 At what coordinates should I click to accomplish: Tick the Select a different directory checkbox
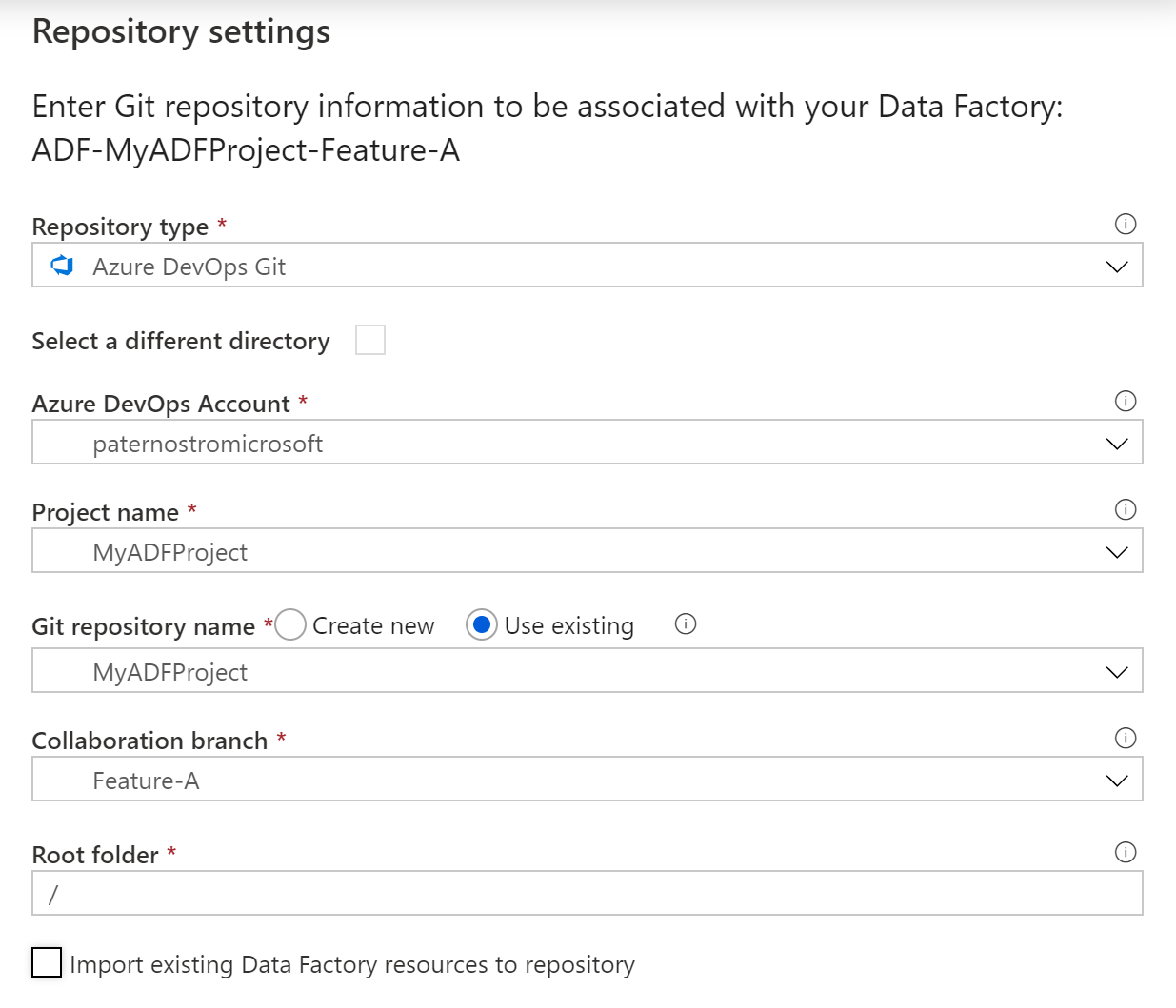point(370,340)
